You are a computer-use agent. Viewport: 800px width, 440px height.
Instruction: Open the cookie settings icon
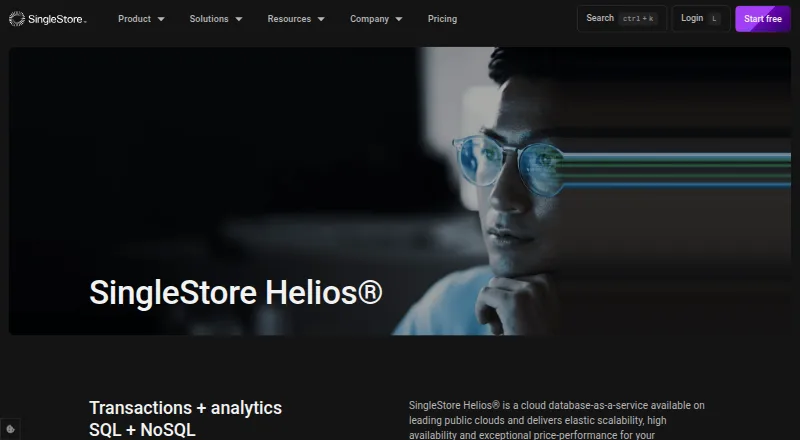pyautogui.click(x=10, y=429)
